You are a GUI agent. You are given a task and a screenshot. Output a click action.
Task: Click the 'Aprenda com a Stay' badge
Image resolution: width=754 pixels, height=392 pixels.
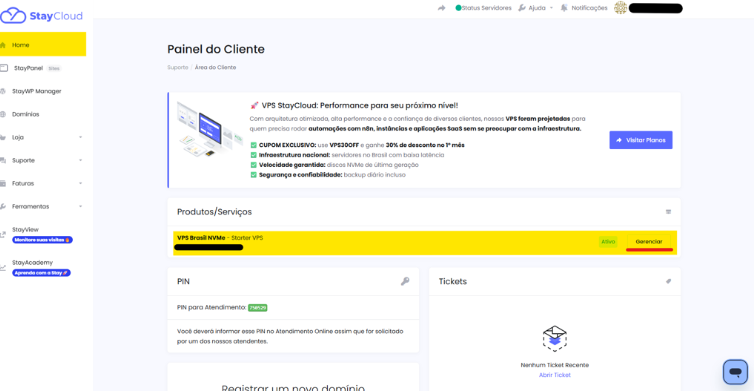[x=41, y=273]
